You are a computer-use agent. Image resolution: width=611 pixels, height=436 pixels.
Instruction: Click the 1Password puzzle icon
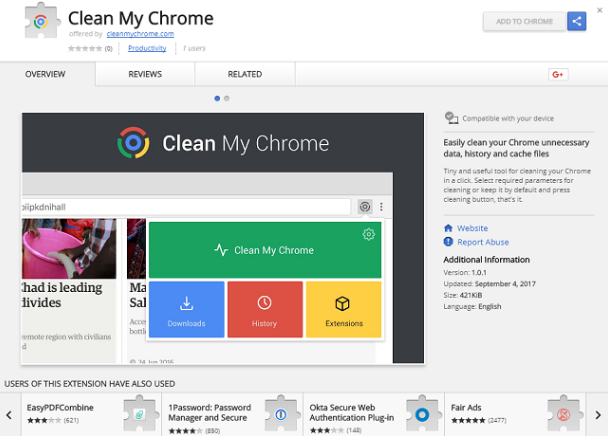281,413
